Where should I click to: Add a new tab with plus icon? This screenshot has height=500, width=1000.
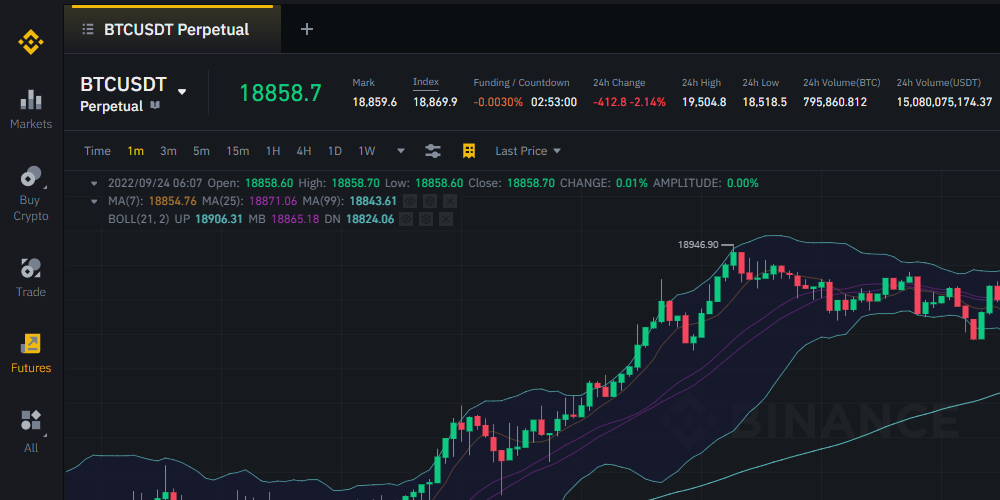click(307, 29)
